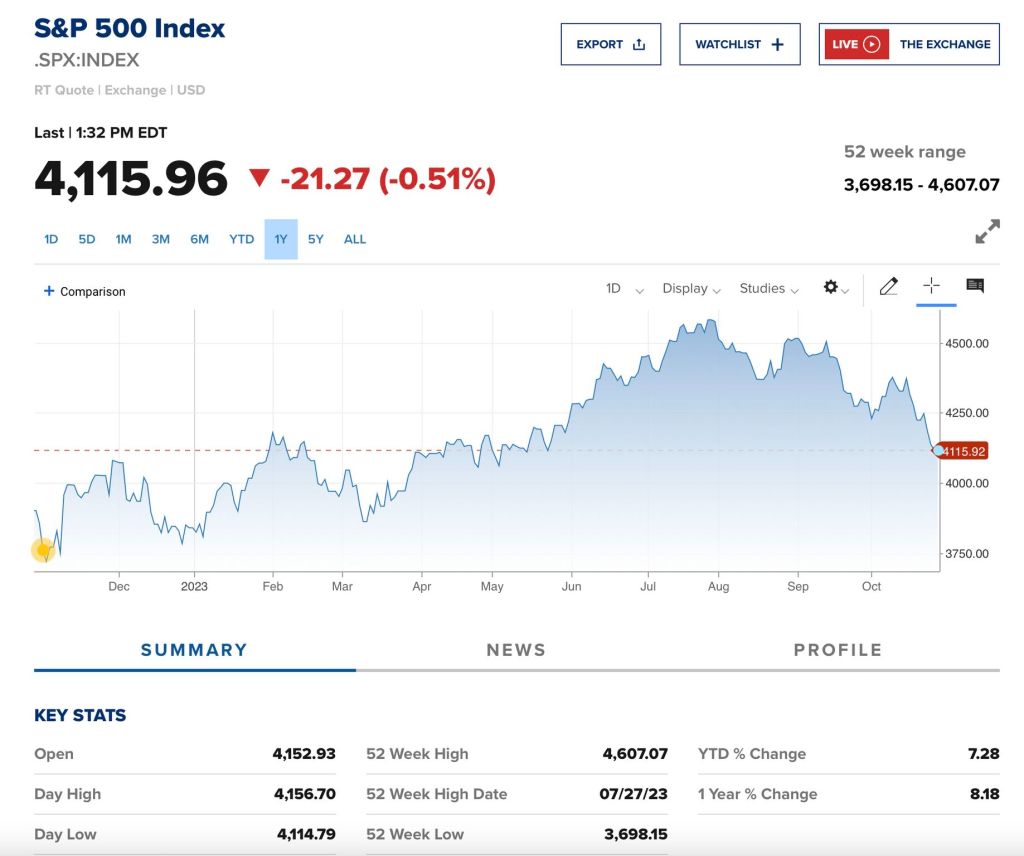Click the yellow marker at chart start
1024x856 pixels.
tap(43, 549)
